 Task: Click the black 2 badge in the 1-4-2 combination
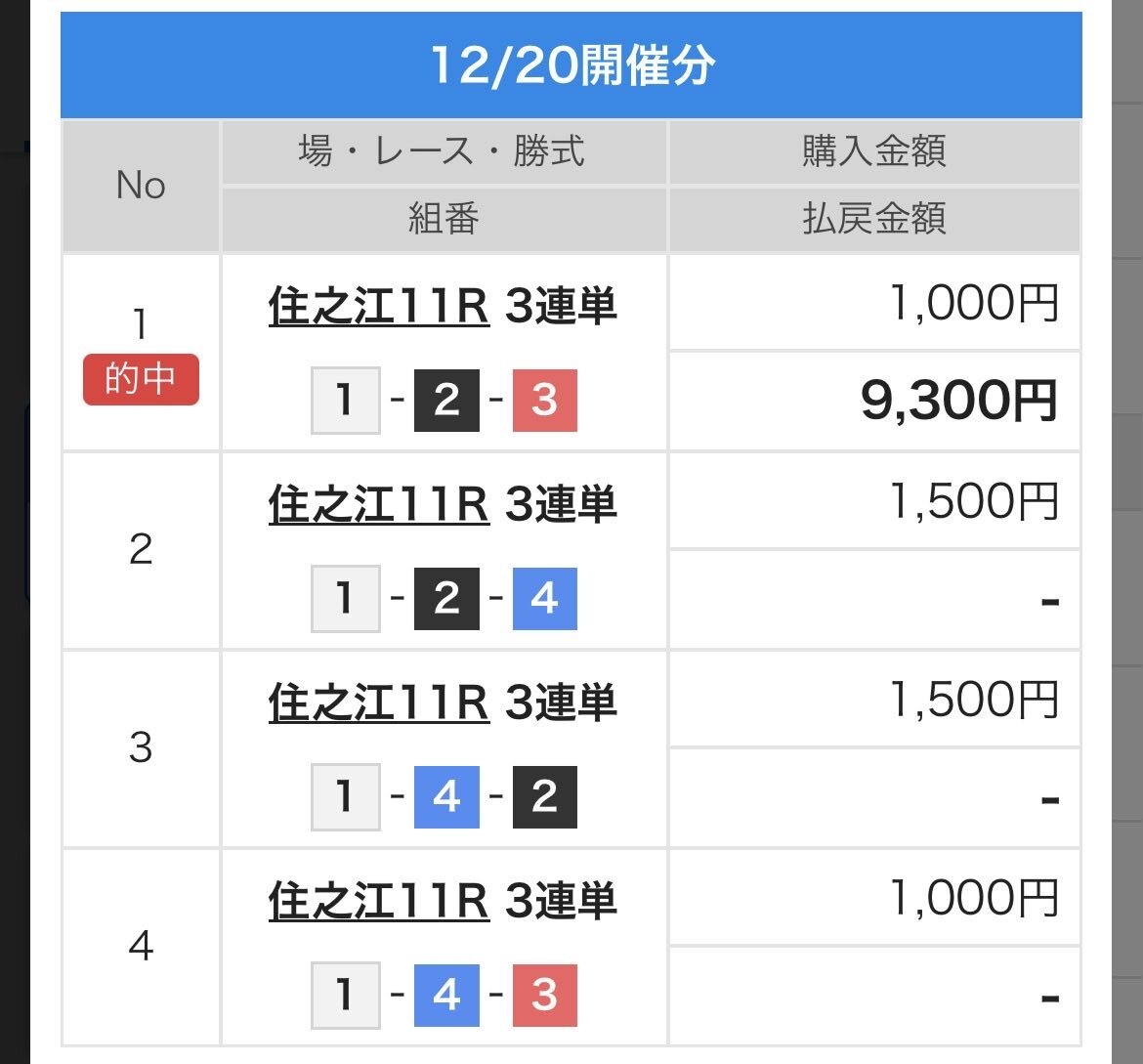[x=544, y=796]
